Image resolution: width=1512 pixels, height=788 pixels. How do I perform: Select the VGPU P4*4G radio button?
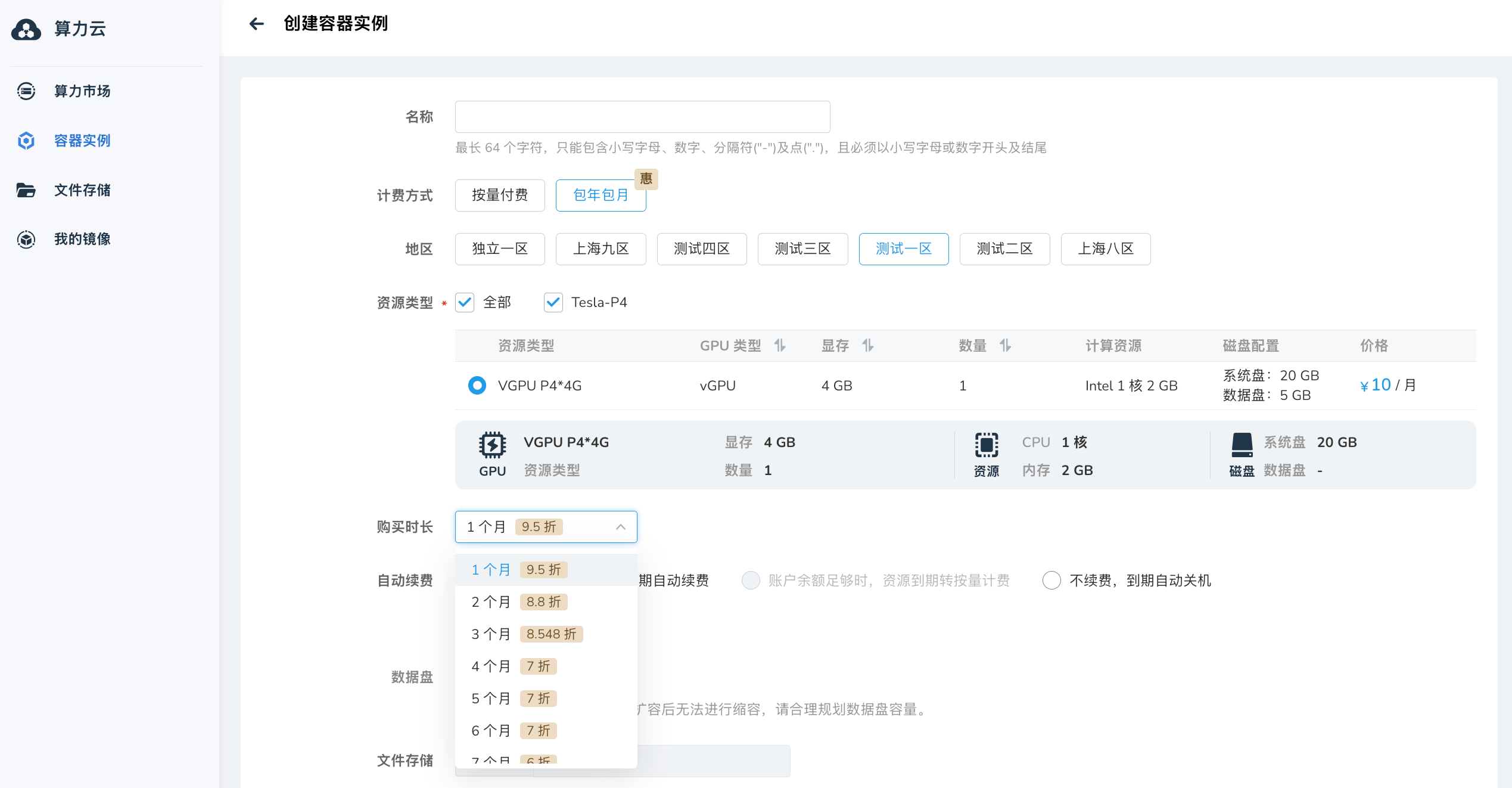tap(477, 385)
